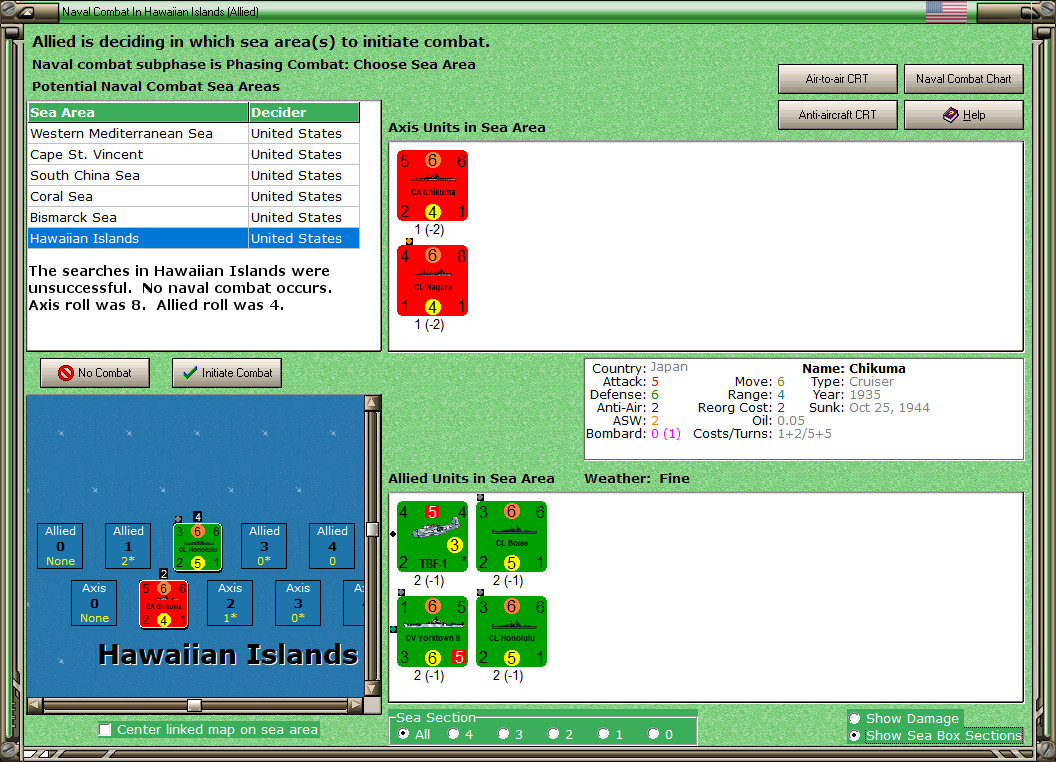Click the Axis 0 None sea box

(94, 603)
